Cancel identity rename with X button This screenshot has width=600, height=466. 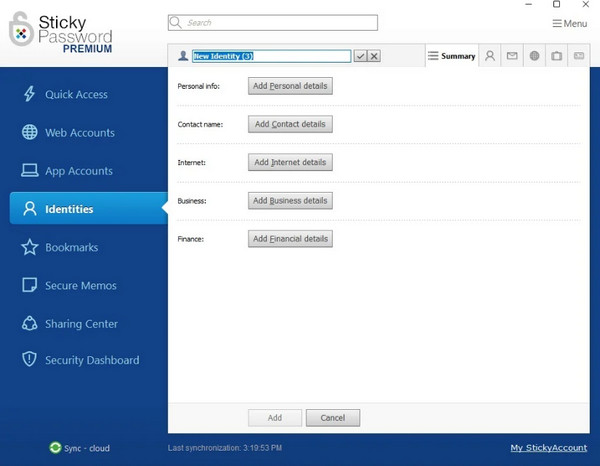pos(374,56)
